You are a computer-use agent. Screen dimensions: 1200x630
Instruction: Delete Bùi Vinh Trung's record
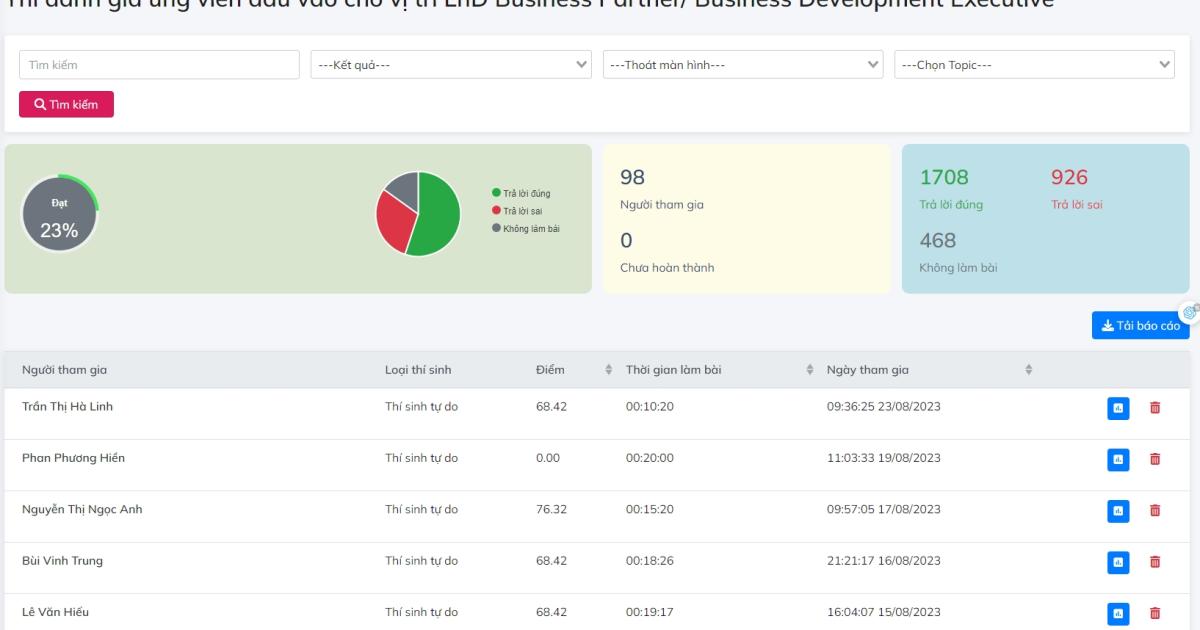[x=1155, y=562]
